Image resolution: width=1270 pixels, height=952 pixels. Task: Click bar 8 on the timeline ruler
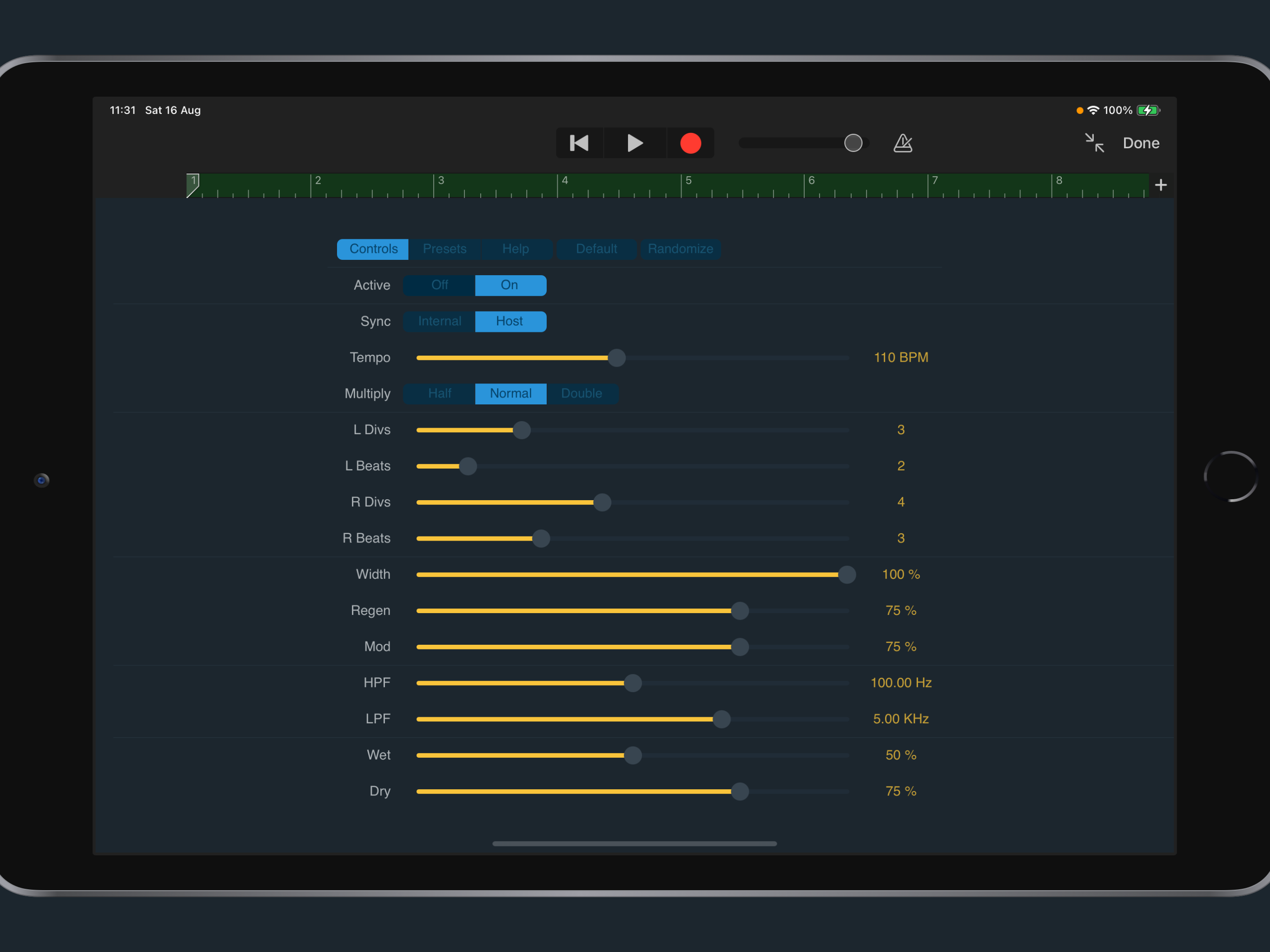(x=1059, y=180)
